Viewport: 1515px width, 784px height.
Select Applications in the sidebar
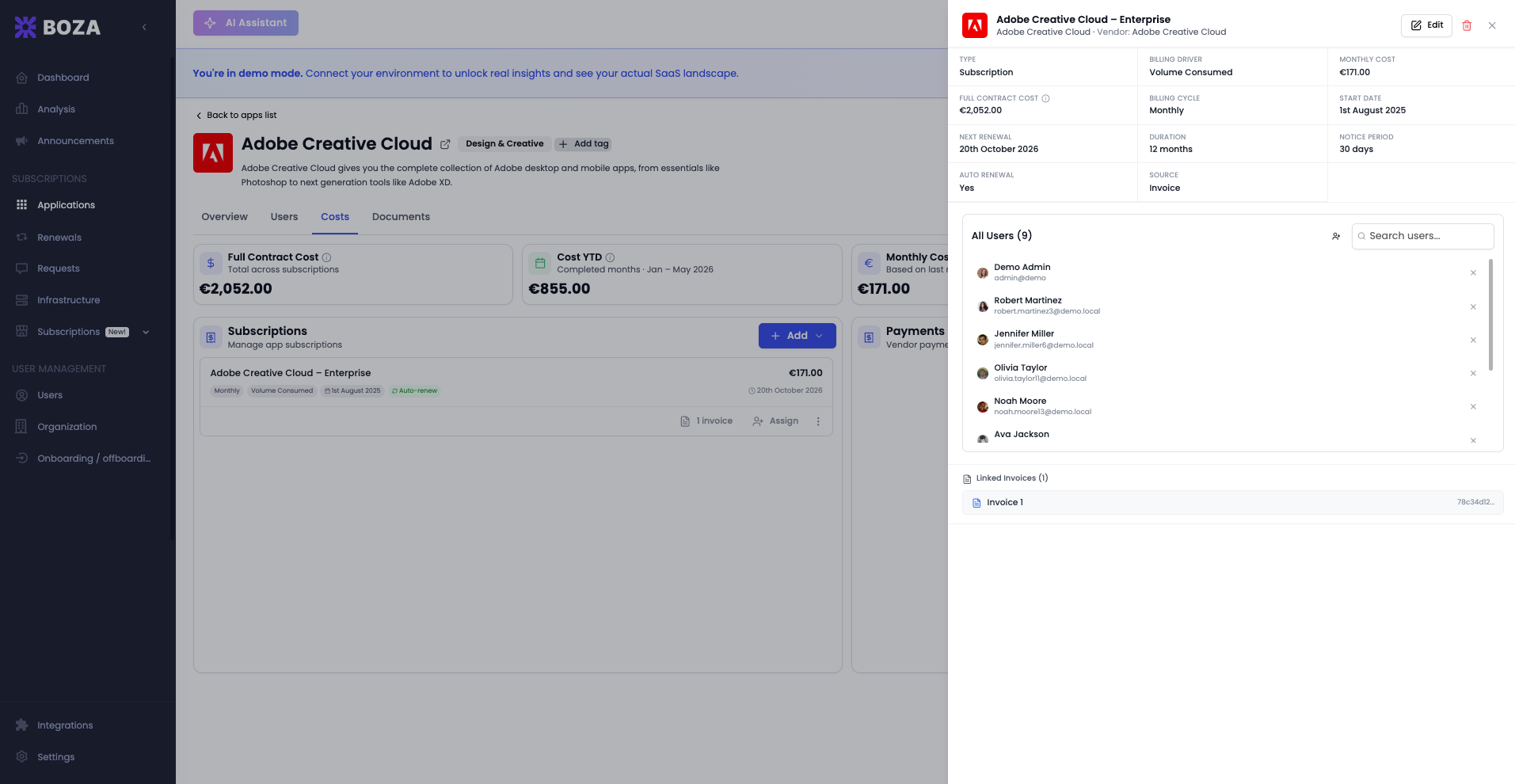(x=66, y=205)
